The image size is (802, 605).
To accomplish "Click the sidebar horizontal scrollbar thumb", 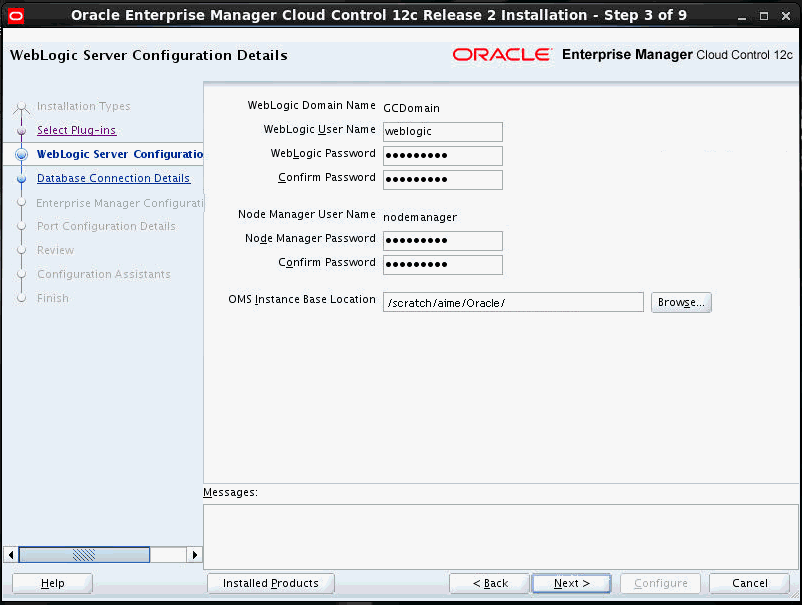I will point(84,555).
